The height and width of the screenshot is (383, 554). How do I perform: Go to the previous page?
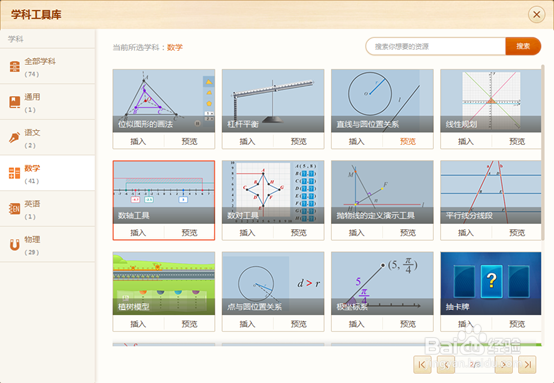tap(446, 364)
